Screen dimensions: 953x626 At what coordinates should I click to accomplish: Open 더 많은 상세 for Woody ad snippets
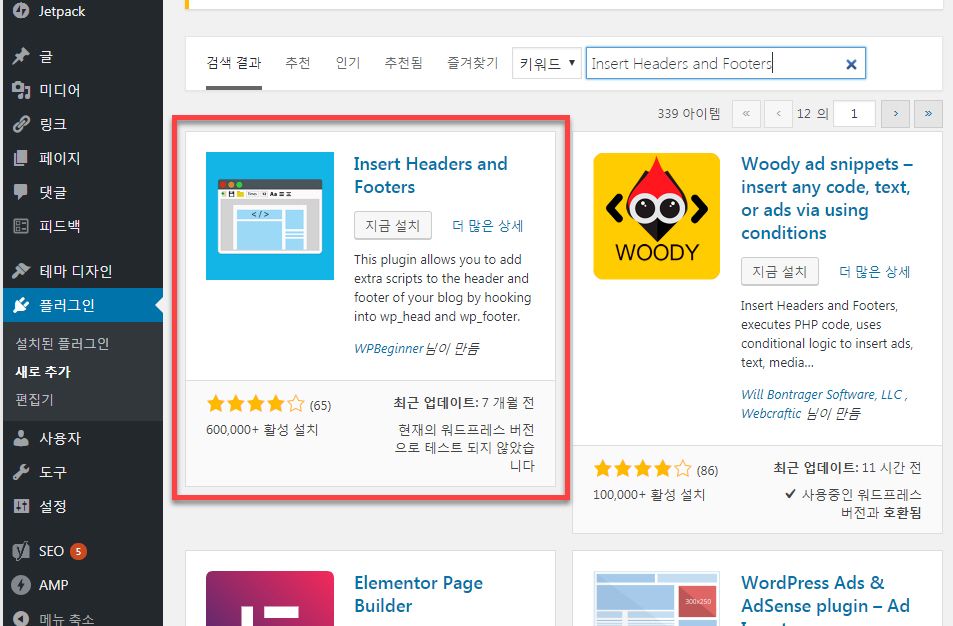875,272
